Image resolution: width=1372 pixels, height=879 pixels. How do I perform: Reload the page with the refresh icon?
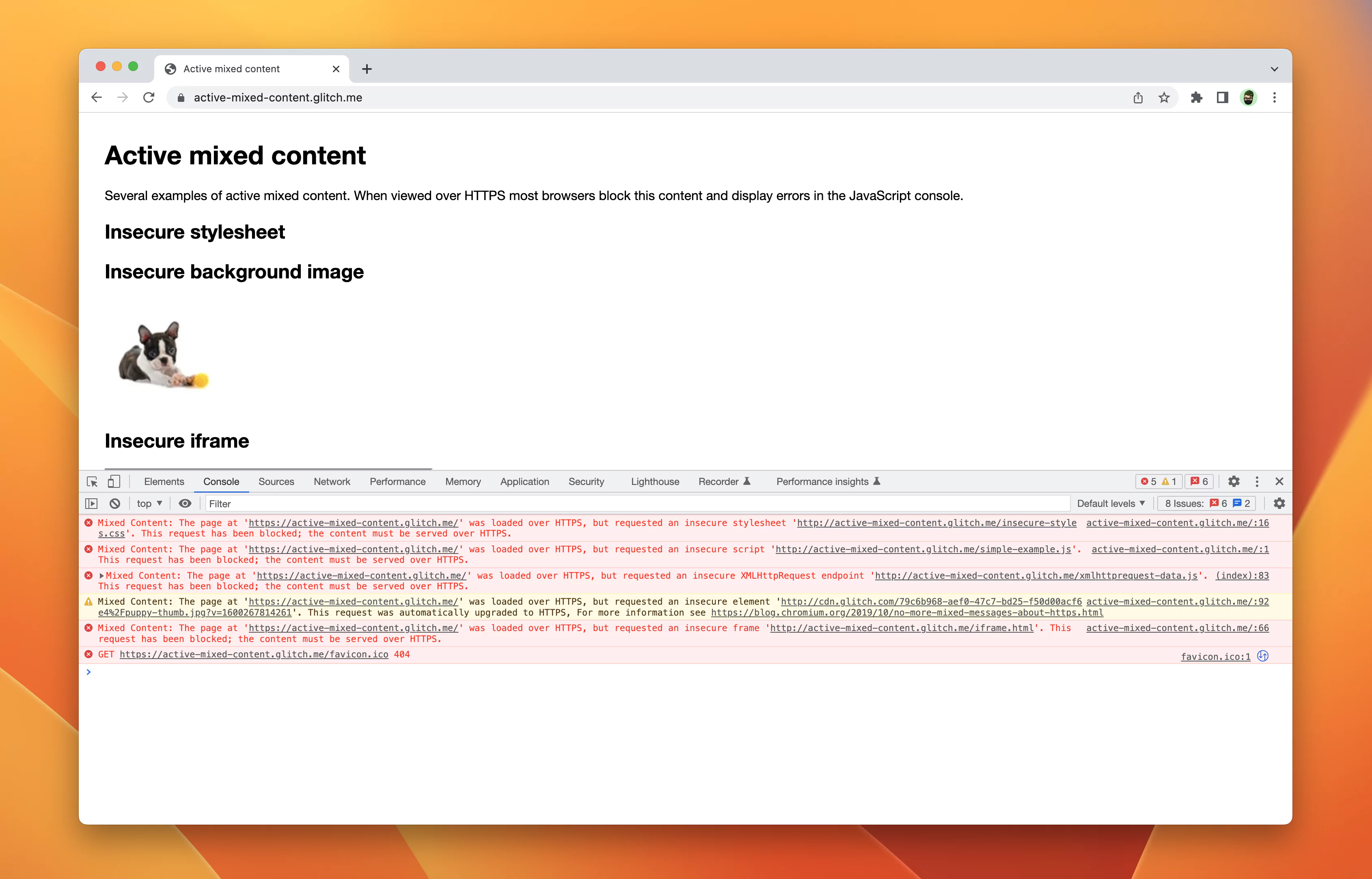coord(149,98)
